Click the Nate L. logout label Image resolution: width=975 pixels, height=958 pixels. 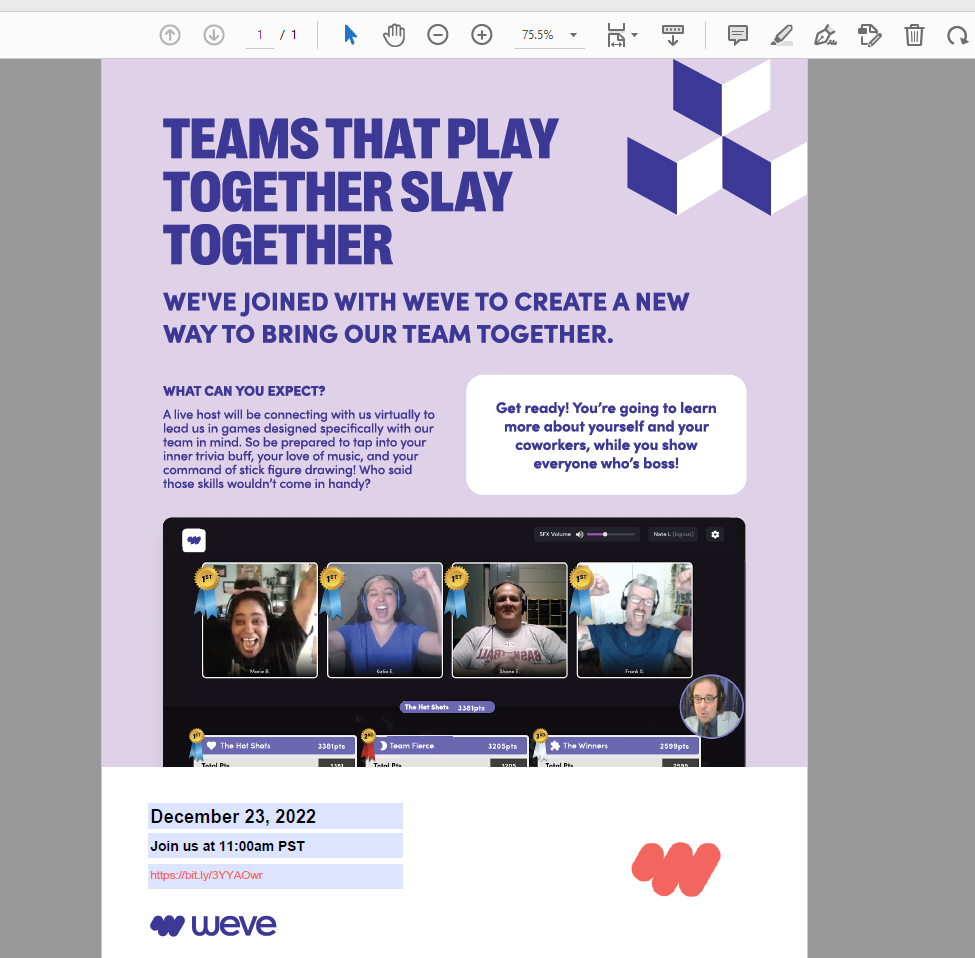(x=673, y=535)
